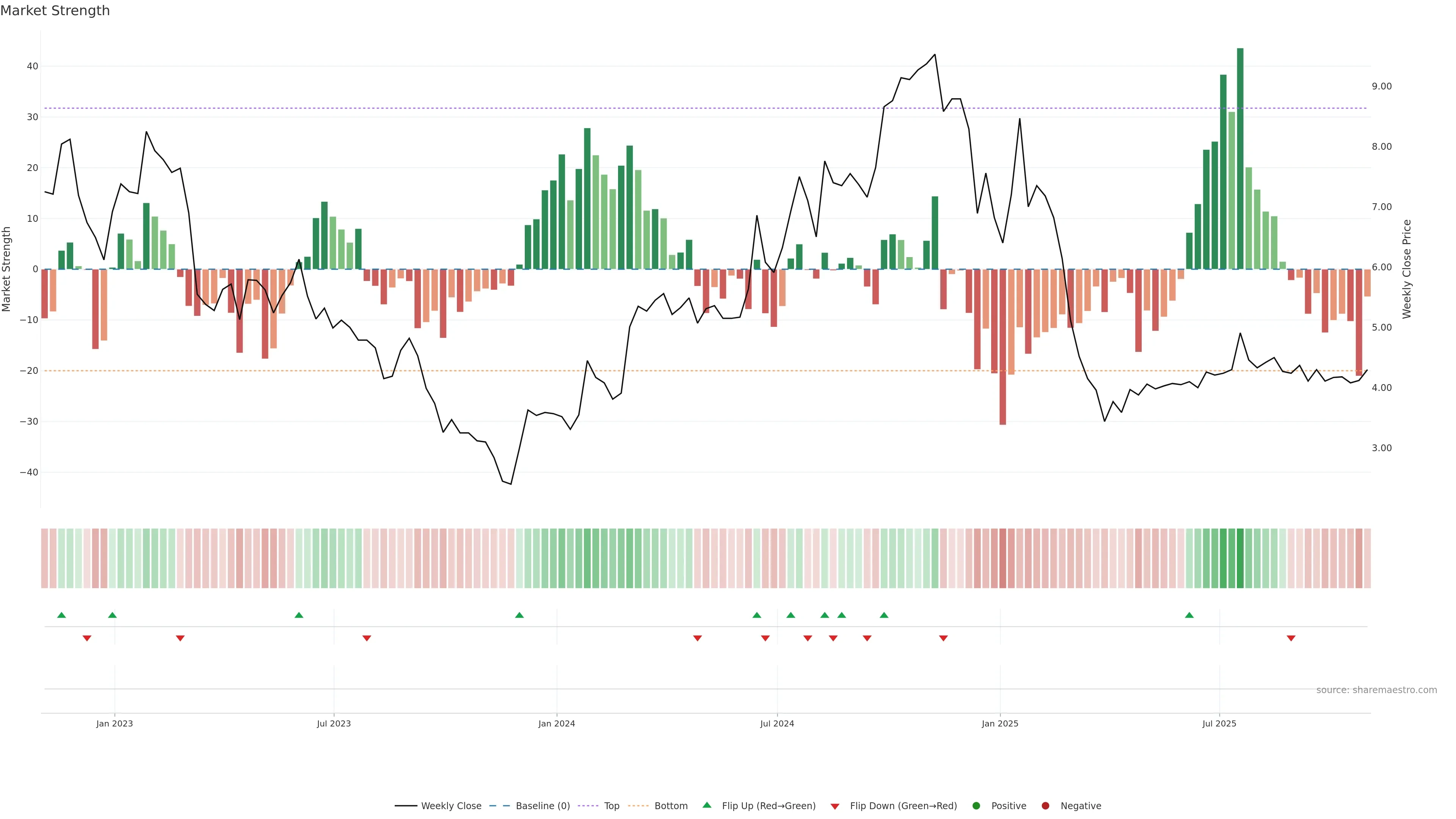Click the Positive green circle legend icon
Screen dimensions: 1456x819
(976, 806)
